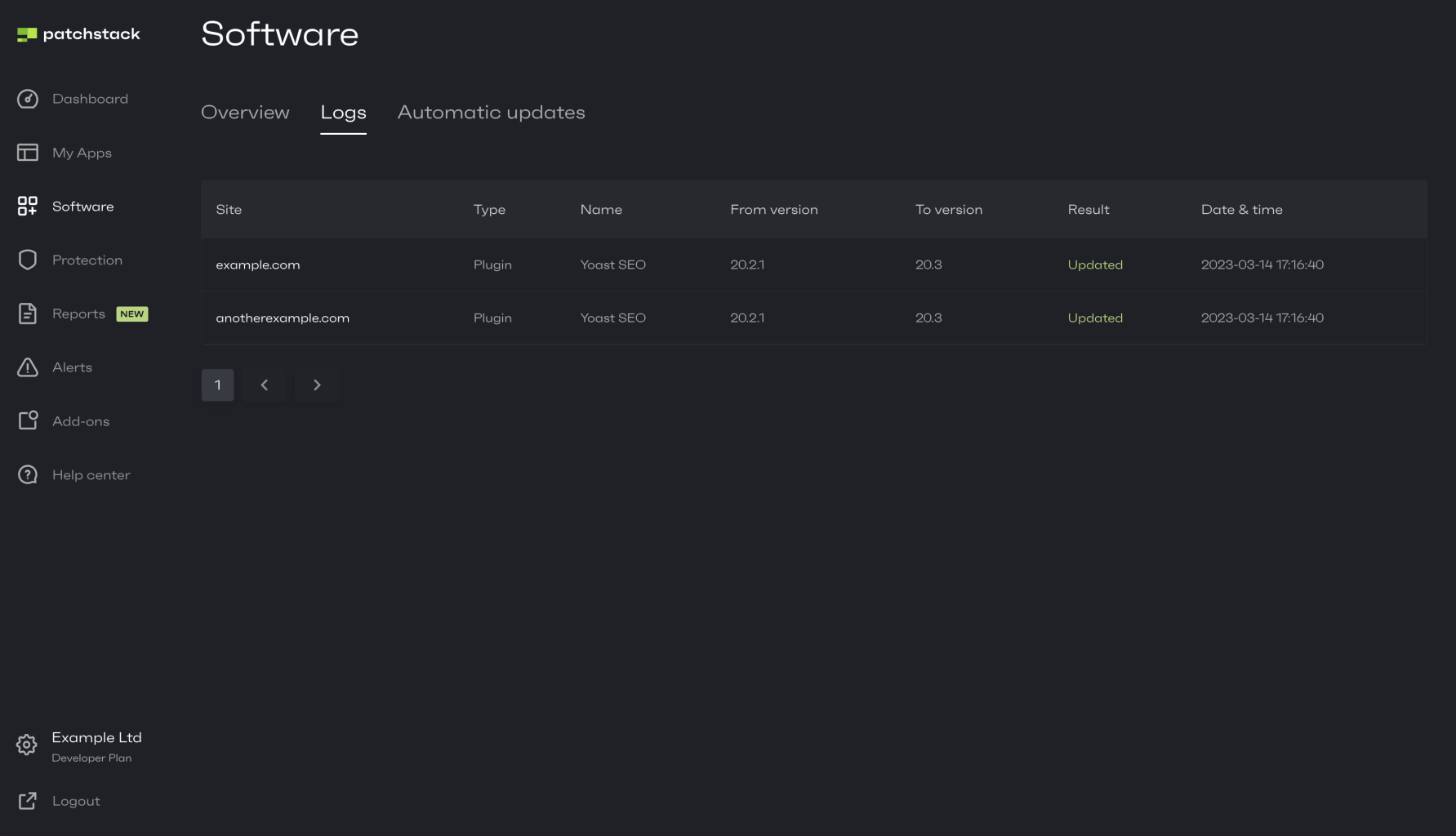
Task: Click the Reports document icon
Action: 28,313
